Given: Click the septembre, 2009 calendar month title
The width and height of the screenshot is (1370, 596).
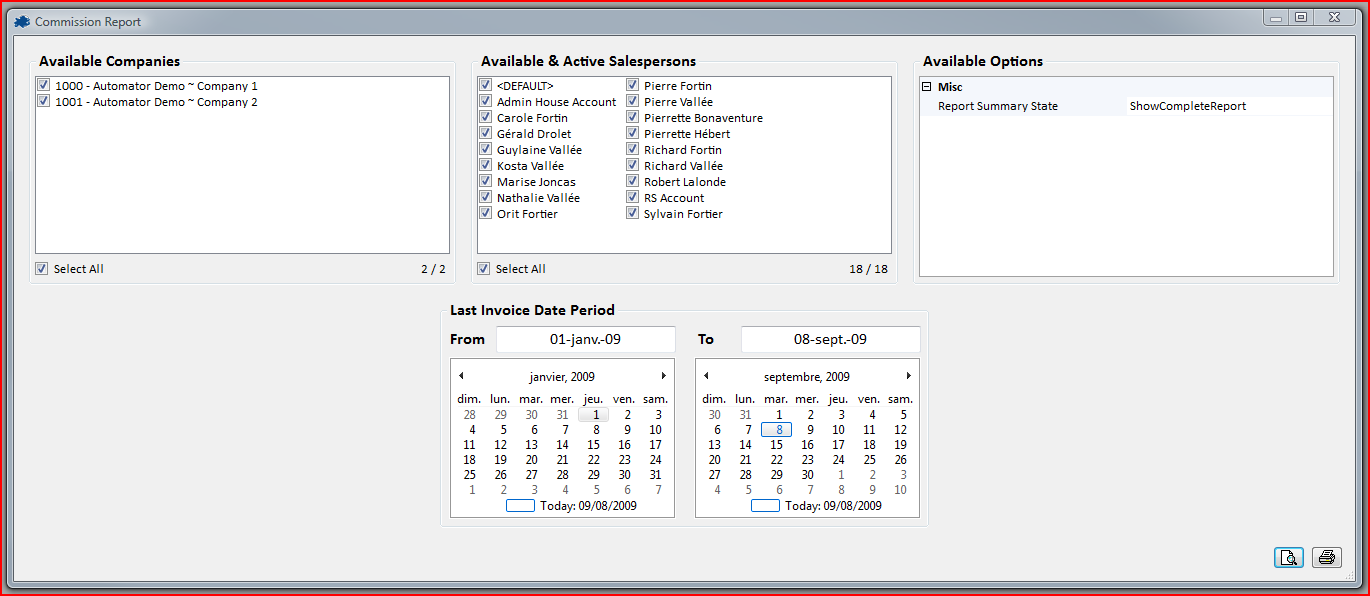Looking at the screenshot, I should tap(806, 377).
